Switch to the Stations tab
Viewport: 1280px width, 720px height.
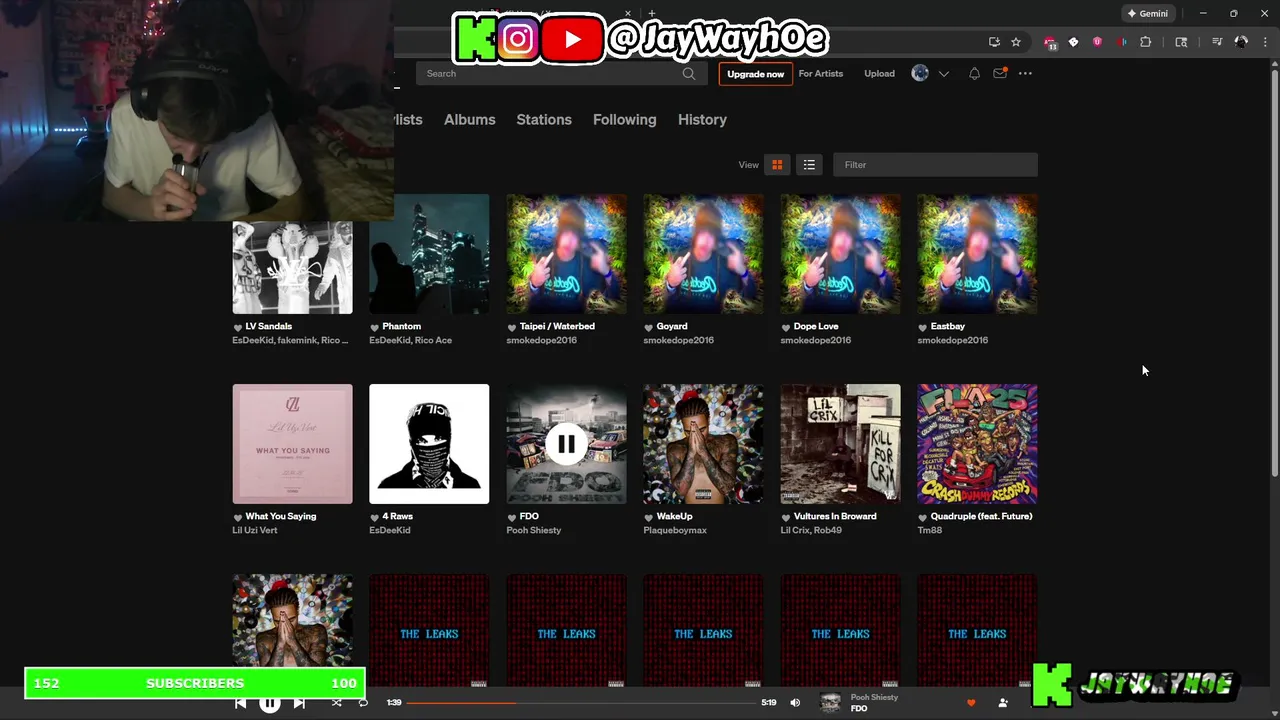[x=544, y=120]
